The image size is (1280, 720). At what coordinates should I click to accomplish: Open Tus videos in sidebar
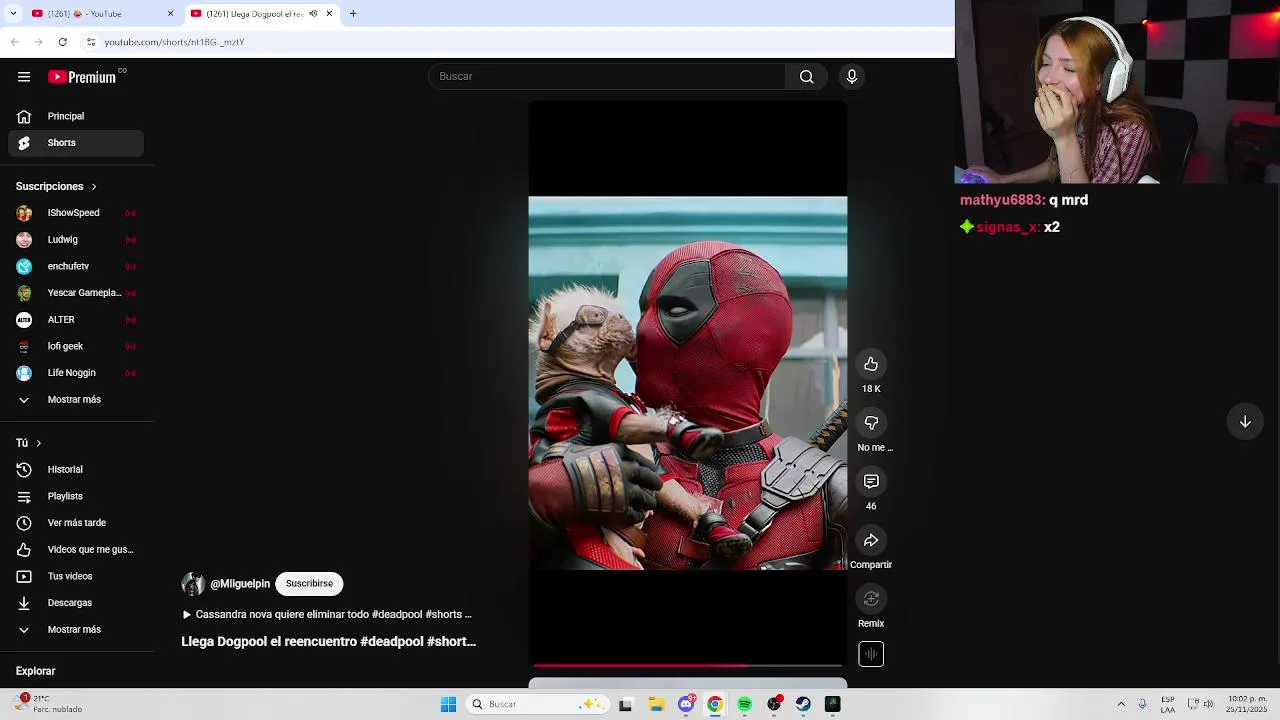click(x=76, y=576)
